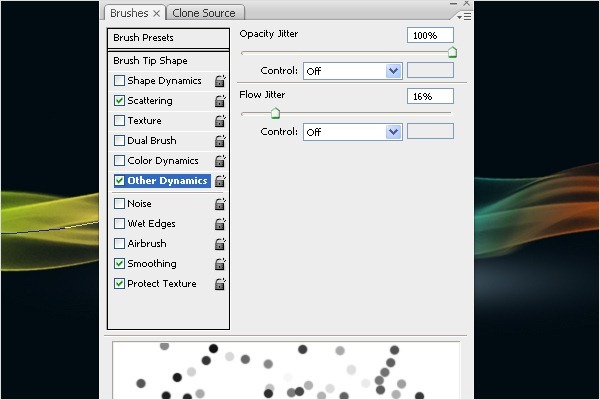Image resolution: width=600 pixels, height=400 pixels.
Task: Select the Color Dynamics options label
Action: coord(163,161)
